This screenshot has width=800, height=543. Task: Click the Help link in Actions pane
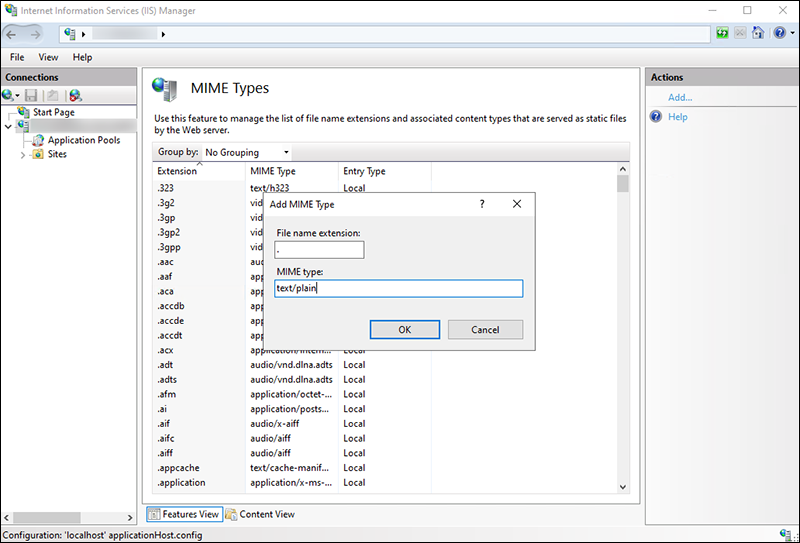678,117
